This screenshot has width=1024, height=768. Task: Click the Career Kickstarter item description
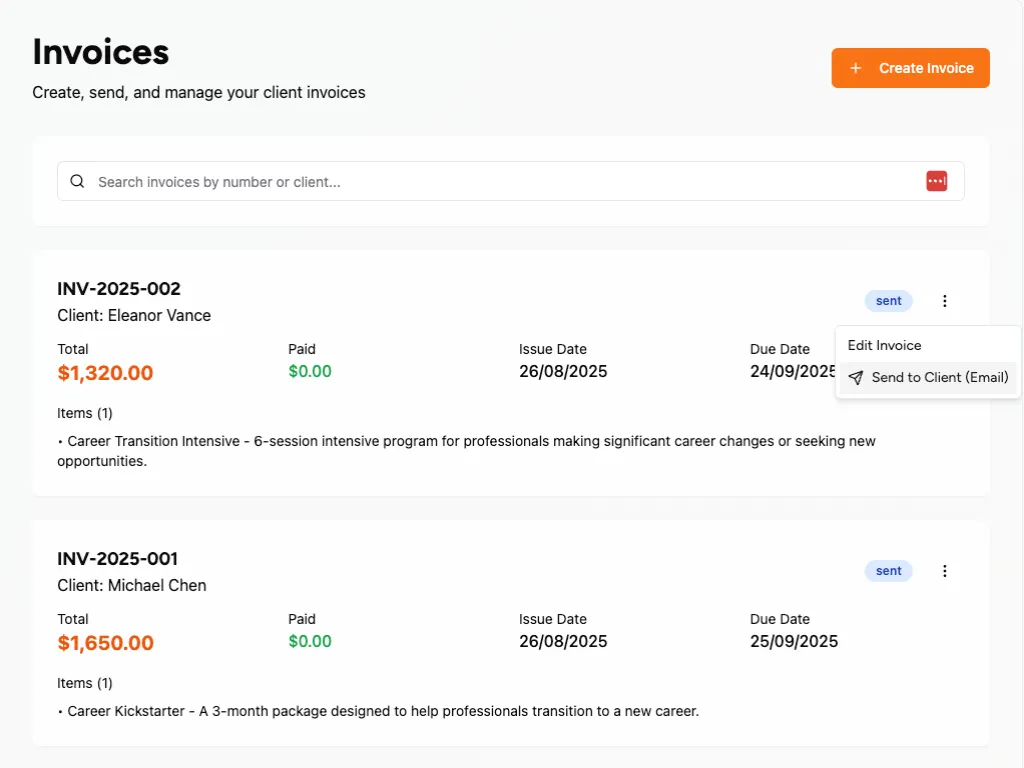pos(383,712)
